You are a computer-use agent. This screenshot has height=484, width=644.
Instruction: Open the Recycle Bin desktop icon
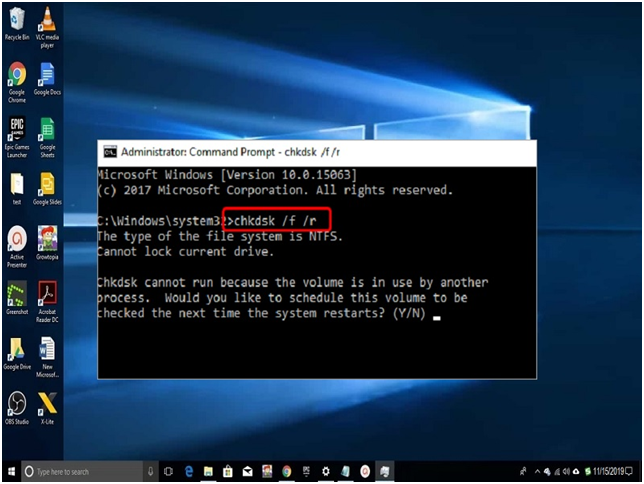coord(17,24)
